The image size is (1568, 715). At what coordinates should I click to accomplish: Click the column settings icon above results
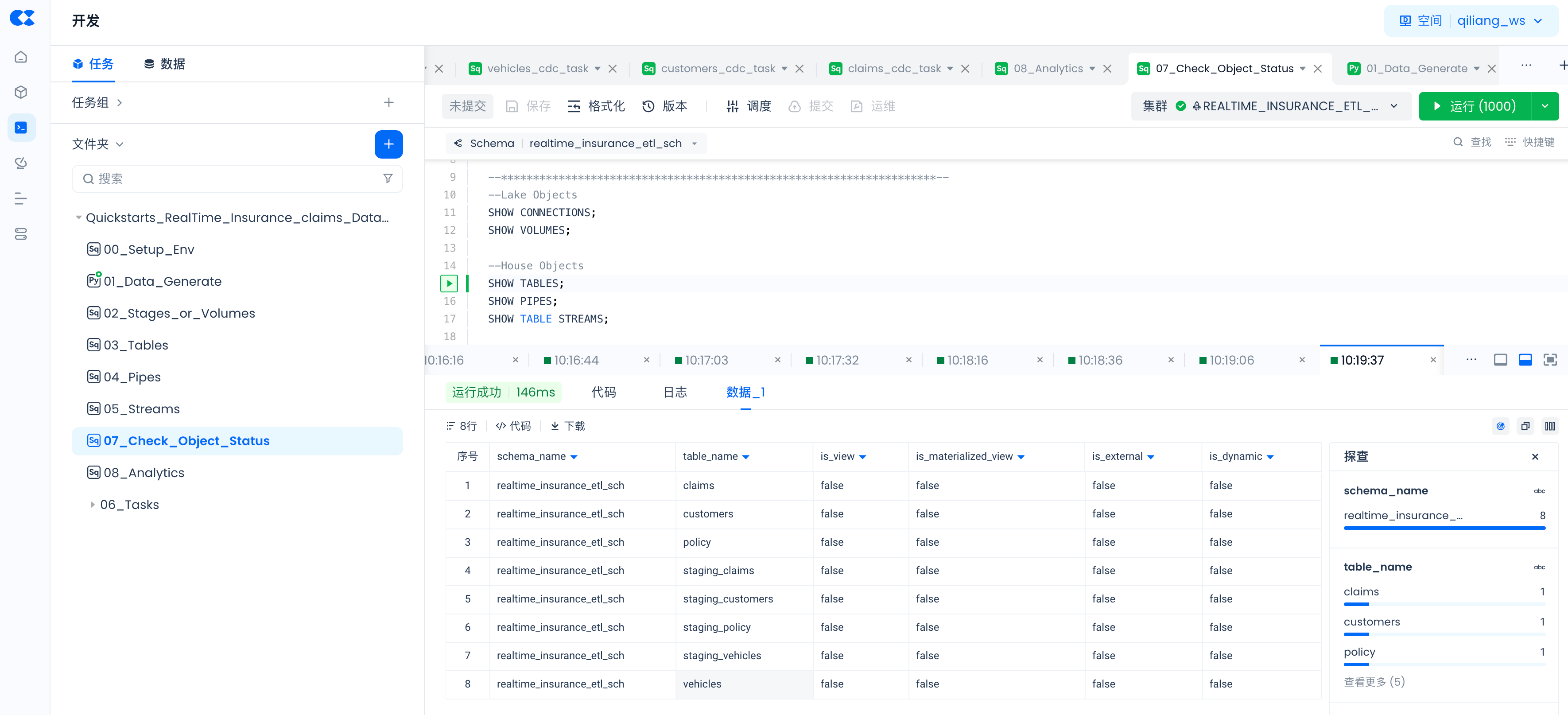[x=1550, y=426]
